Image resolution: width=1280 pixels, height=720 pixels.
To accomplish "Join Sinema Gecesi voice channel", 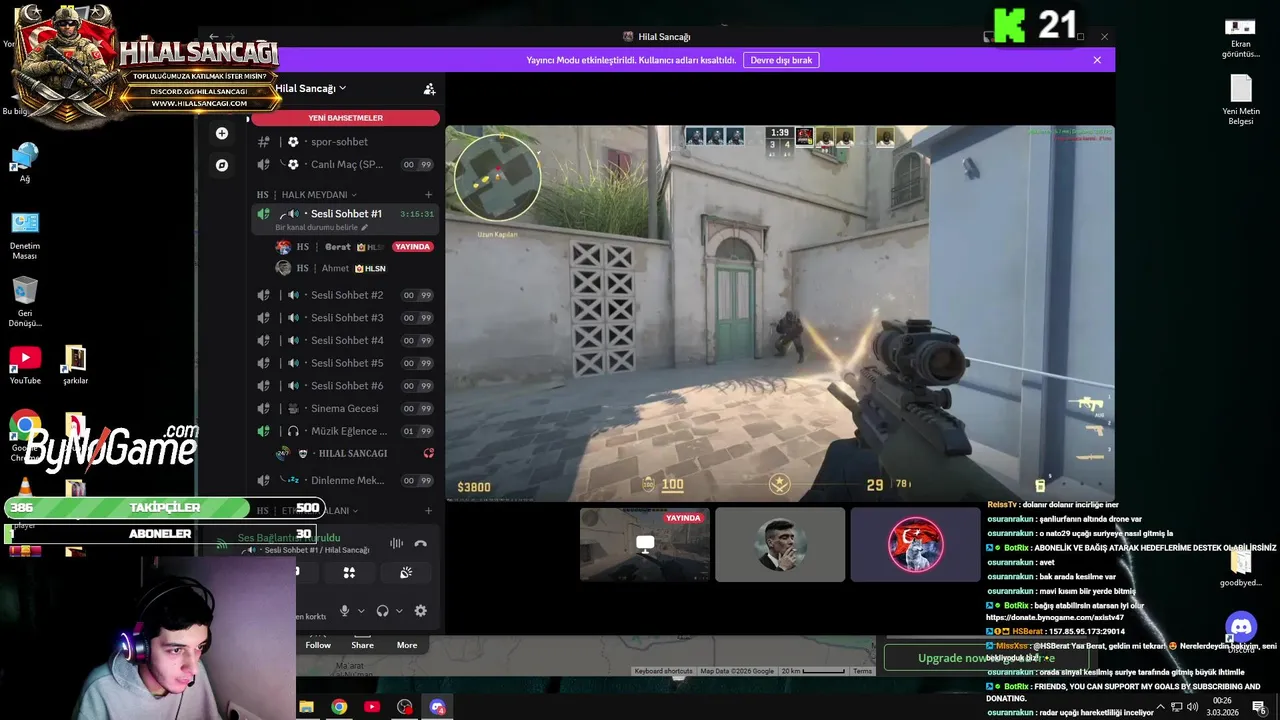I will tap(345, 408).
